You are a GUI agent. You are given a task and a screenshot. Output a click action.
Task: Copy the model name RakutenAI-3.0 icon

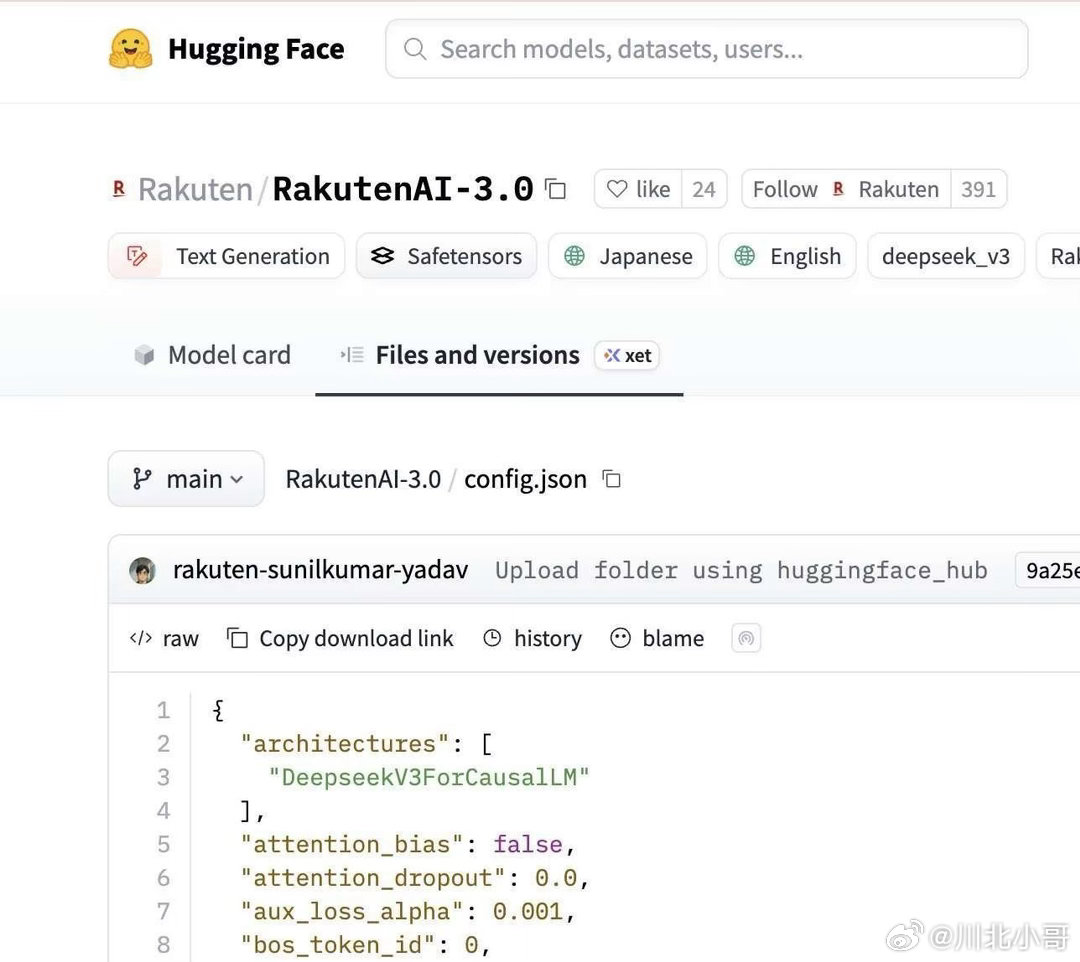pyautogui.click(x=556, y=189)
